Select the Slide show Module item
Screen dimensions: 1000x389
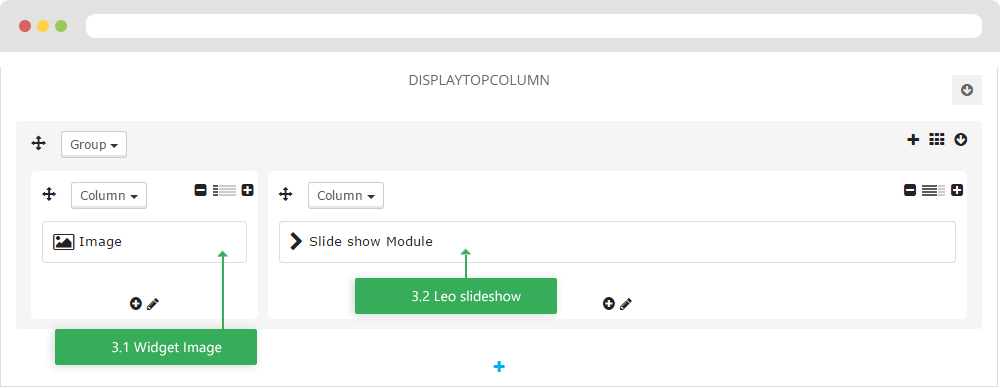pos(617,242)
